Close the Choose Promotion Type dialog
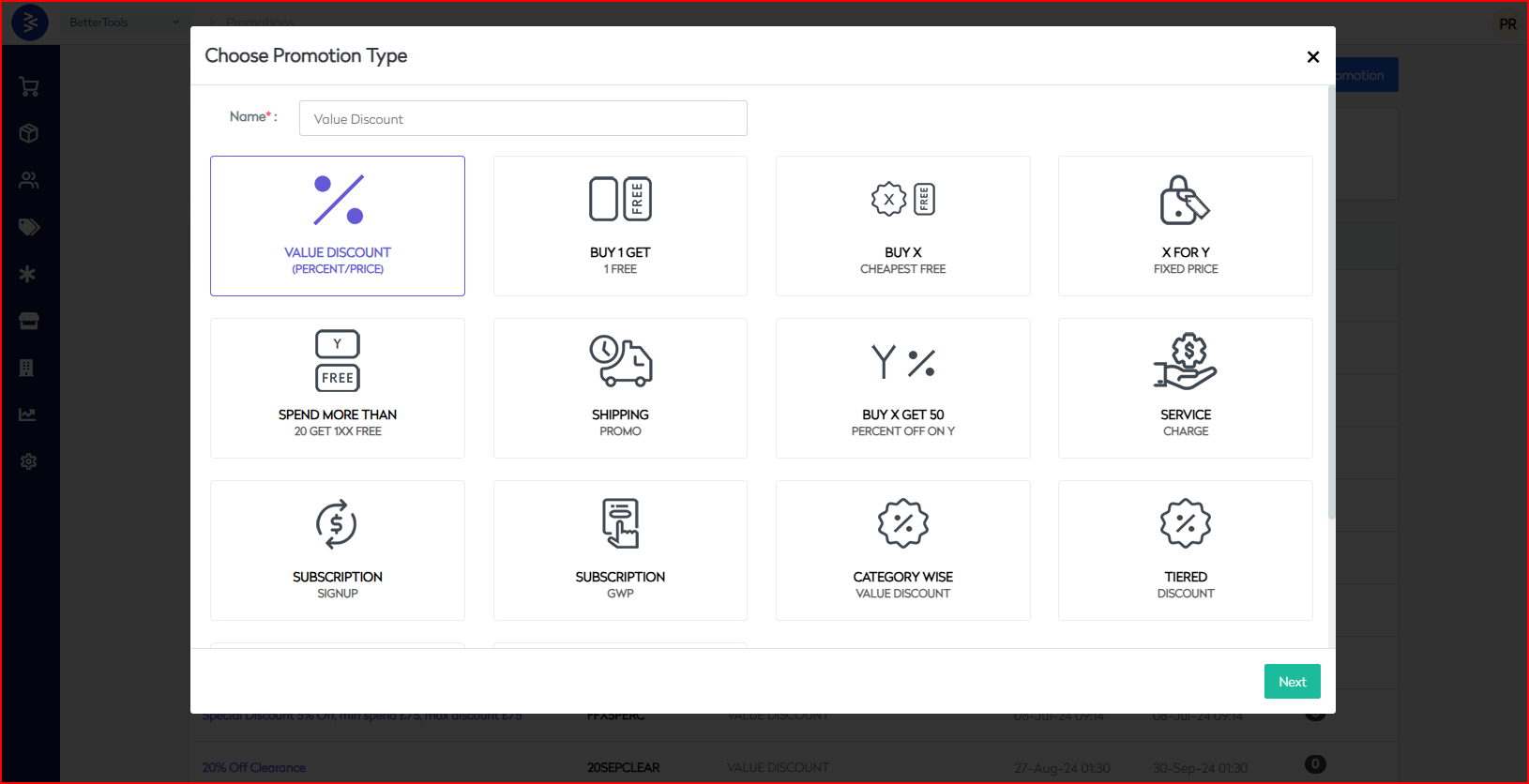Image resolution: width=1529 pixels, height=784 pixels. click(1313, 57)
